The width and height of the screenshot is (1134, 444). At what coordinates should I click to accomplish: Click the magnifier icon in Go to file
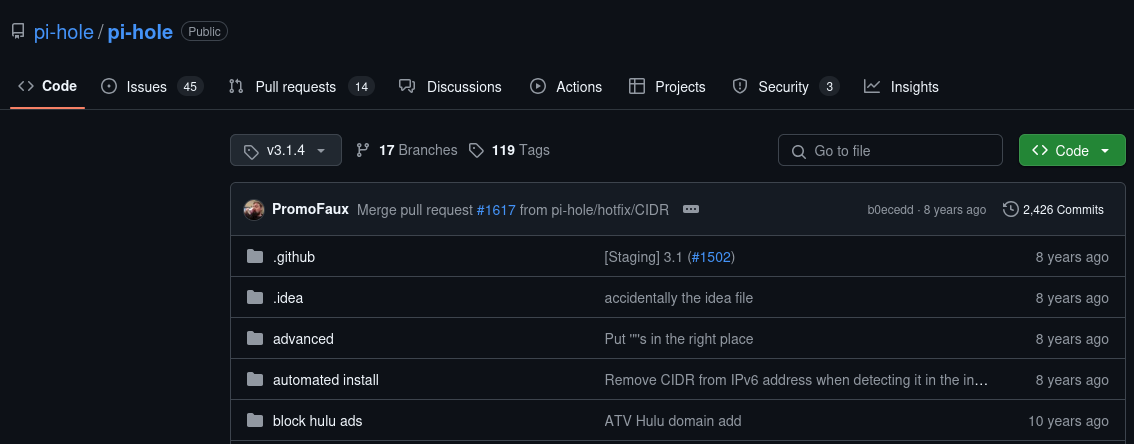(798, 151)
